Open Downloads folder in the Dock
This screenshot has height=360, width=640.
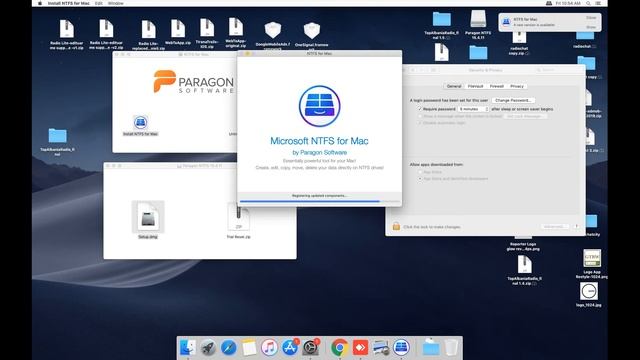coord(431,348)
